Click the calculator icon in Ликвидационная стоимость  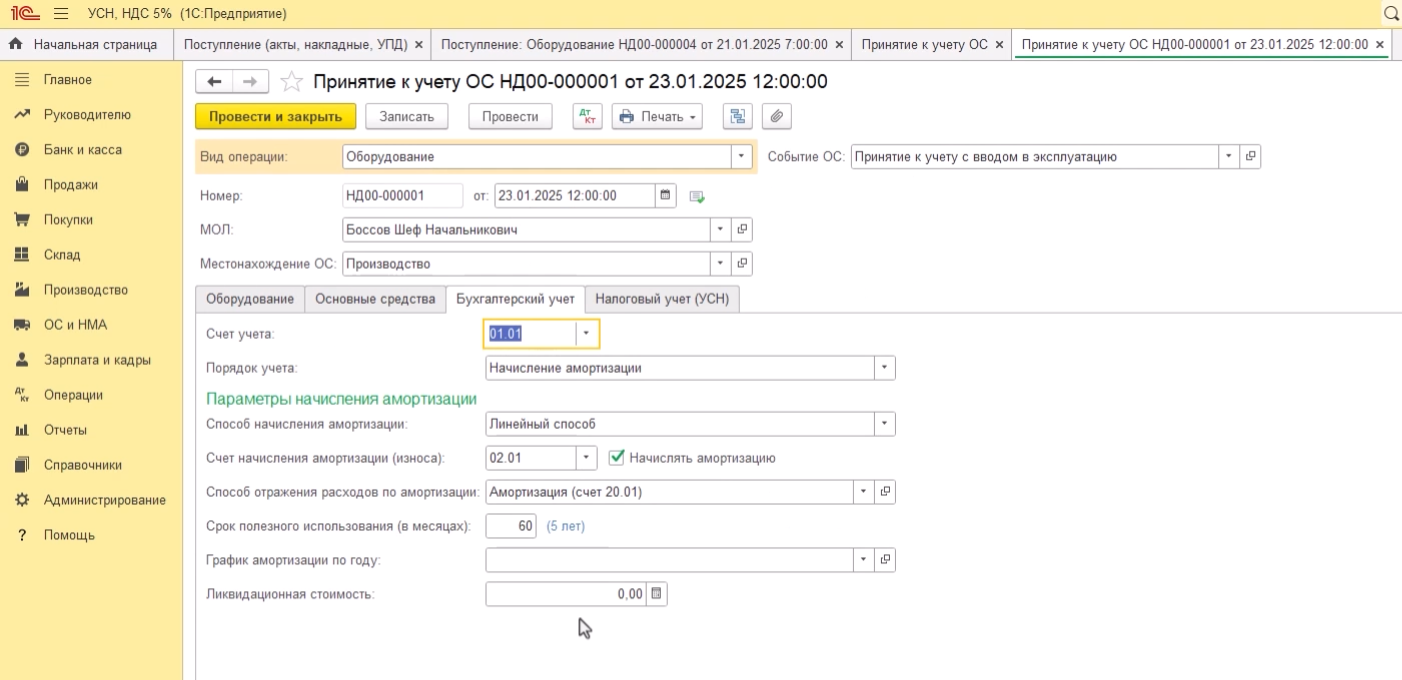click(656, 594)
